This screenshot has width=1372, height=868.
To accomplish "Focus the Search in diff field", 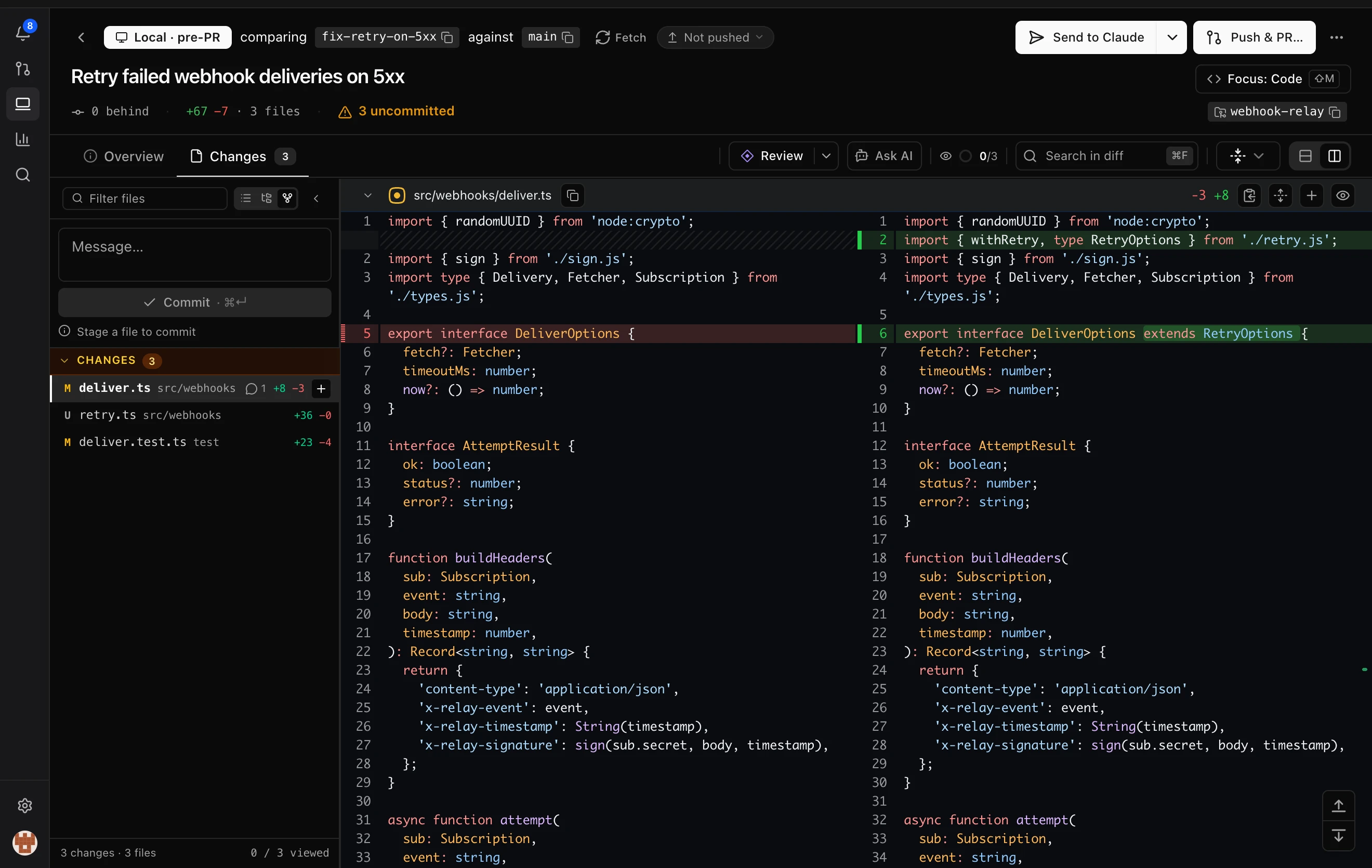I will [1106, 156].
